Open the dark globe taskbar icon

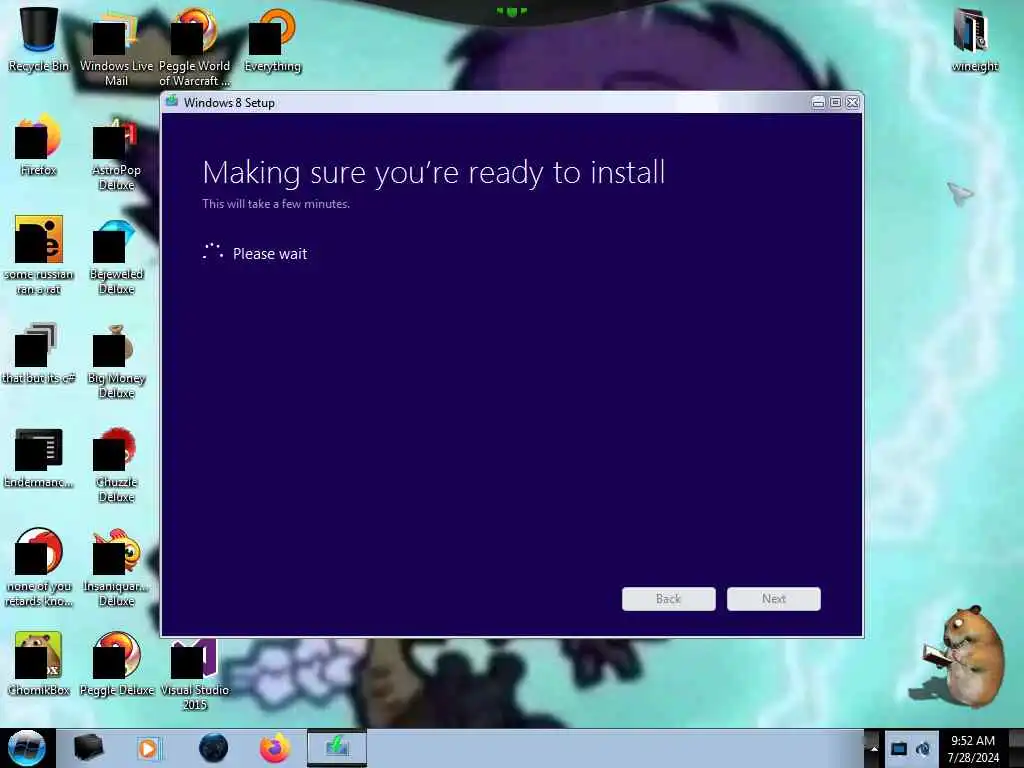point(213,748)
